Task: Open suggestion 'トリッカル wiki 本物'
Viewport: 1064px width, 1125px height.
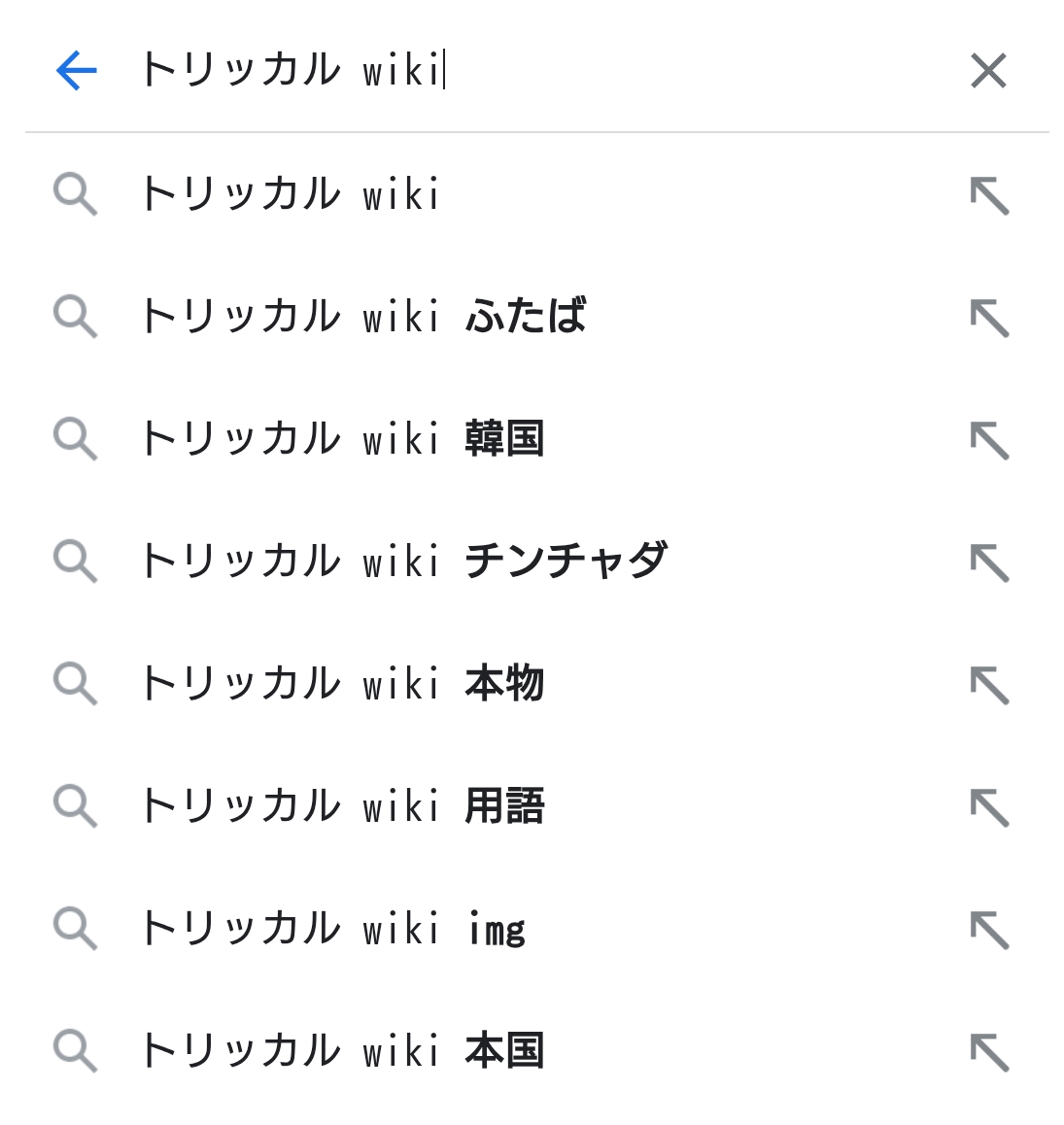Action: [341, 684]
